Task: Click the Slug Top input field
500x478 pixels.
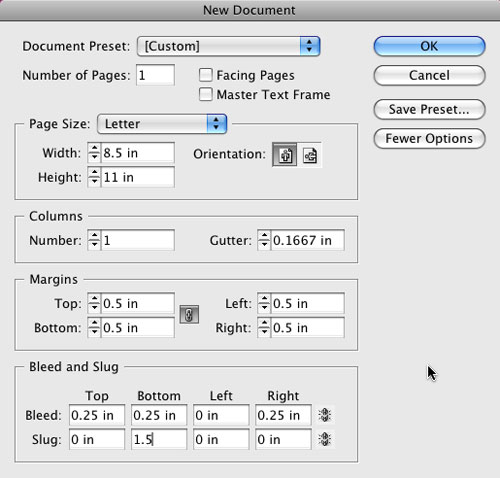Action: tap(97, 439)
